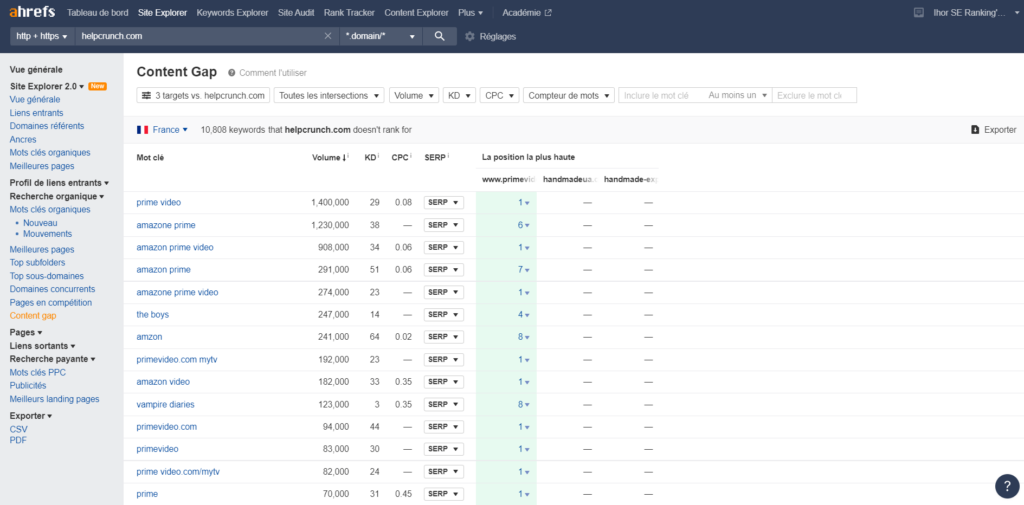Go to Keywords Explorer

(x=232, y=12)
